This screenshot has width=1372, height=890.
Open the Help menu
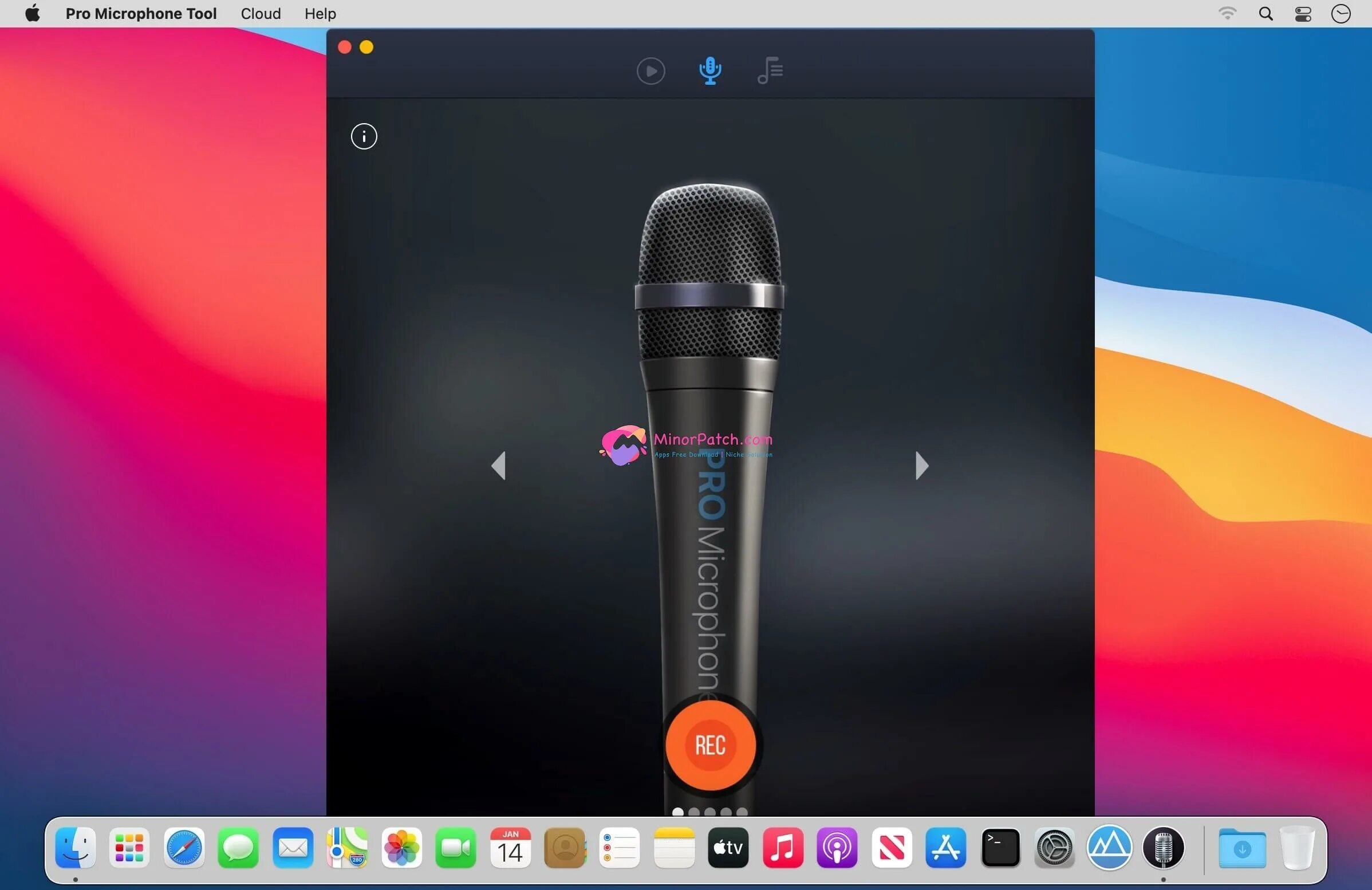pos(320,13)
